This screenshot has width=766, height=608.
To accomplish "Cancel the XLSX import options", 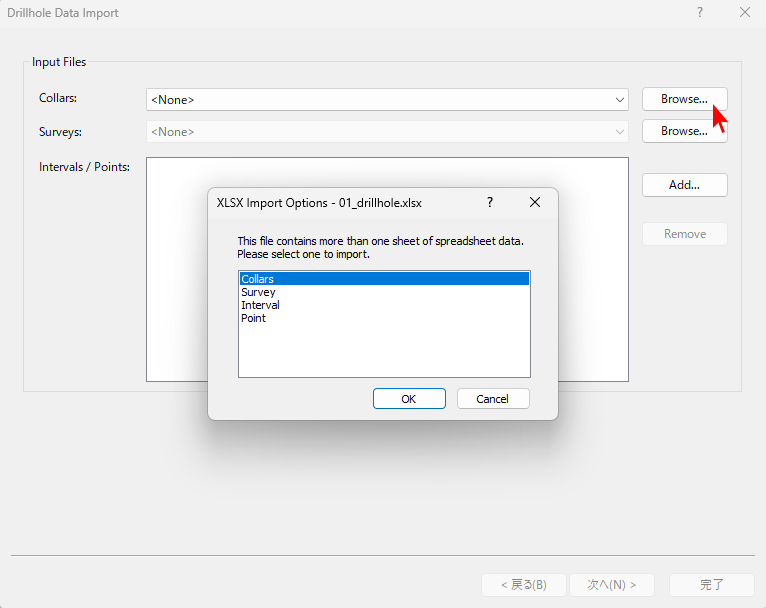I will 493,398.
